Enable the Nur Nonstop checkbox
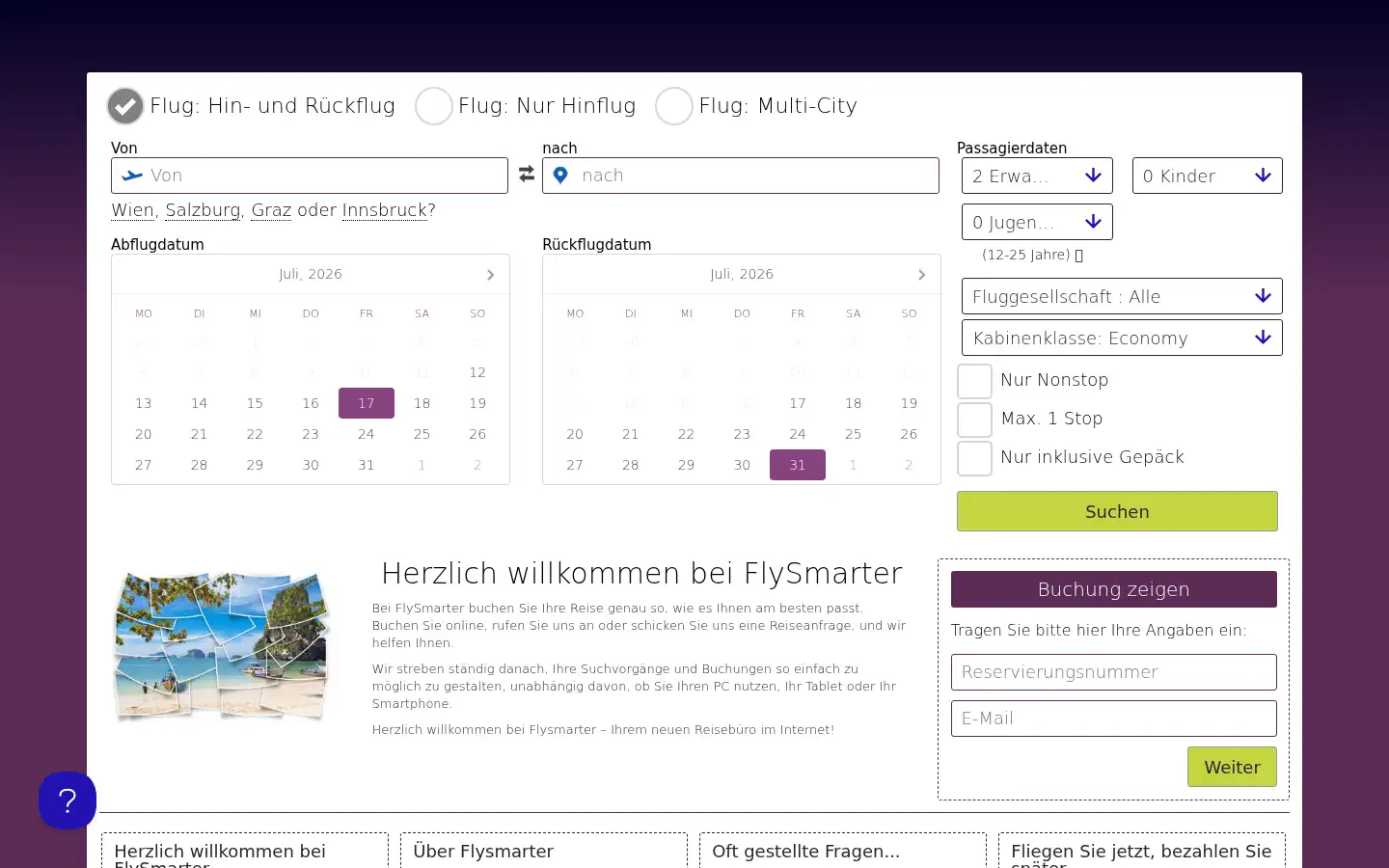This screenshot has height=868, width=1389. (x=974, y=381)
